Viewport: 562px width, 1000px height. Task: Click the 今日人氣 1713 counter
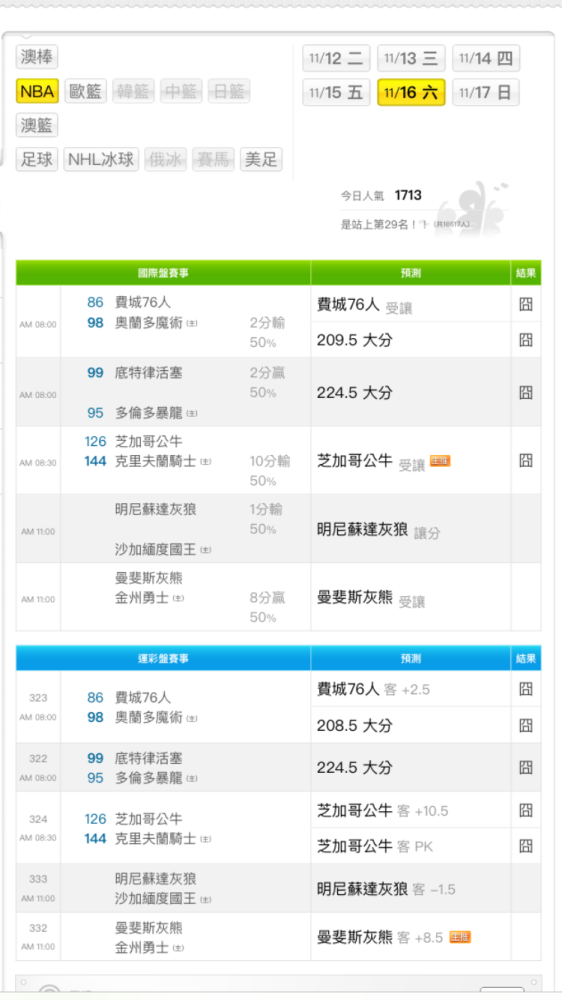381,195
